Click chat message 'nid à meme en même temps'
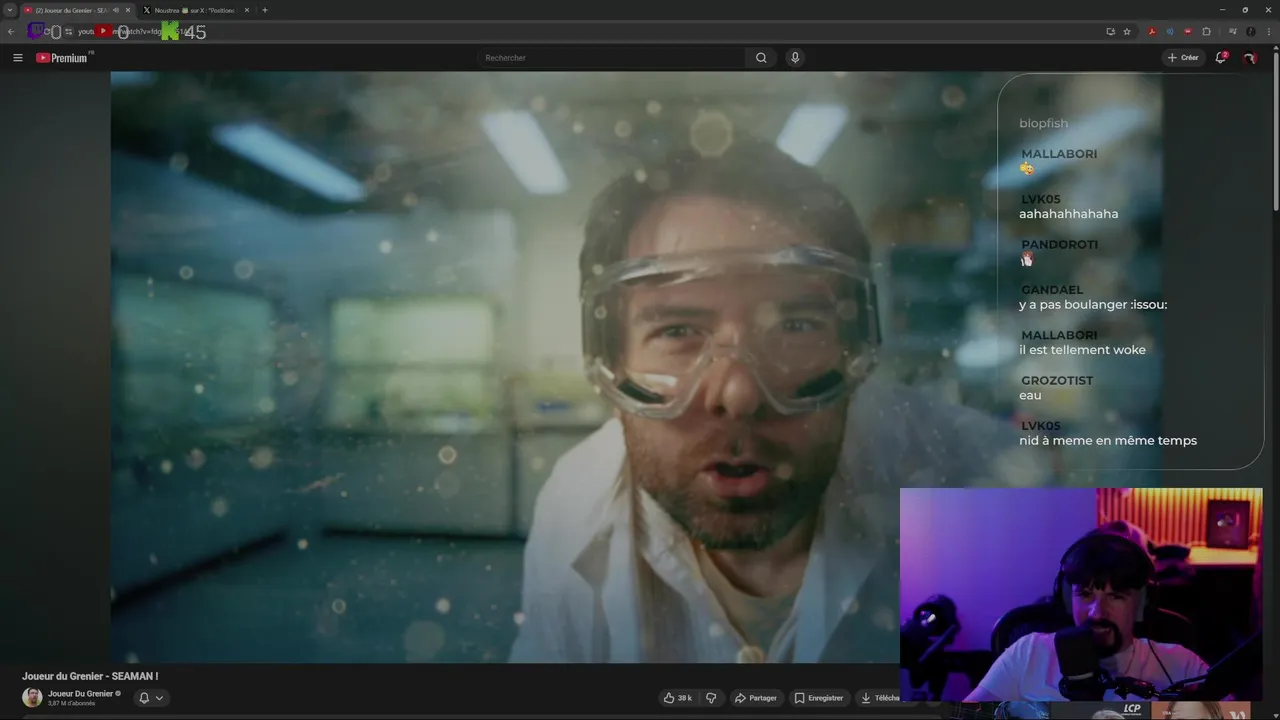This screenshot has width=1280, height=720. tap(1108, 441)
